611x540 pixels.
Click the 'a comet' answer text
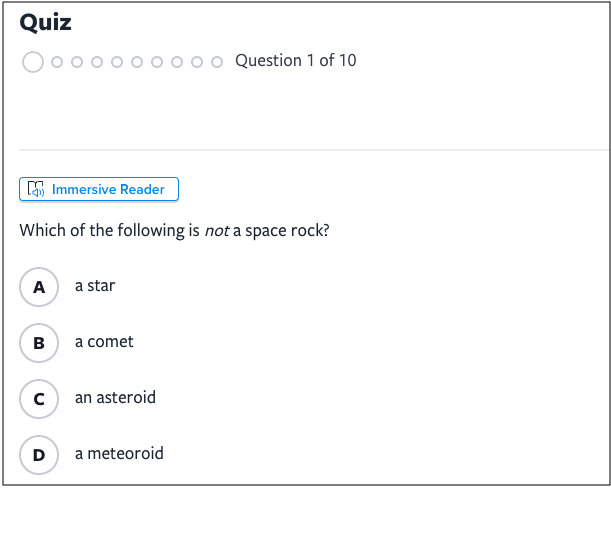[104, 342]
